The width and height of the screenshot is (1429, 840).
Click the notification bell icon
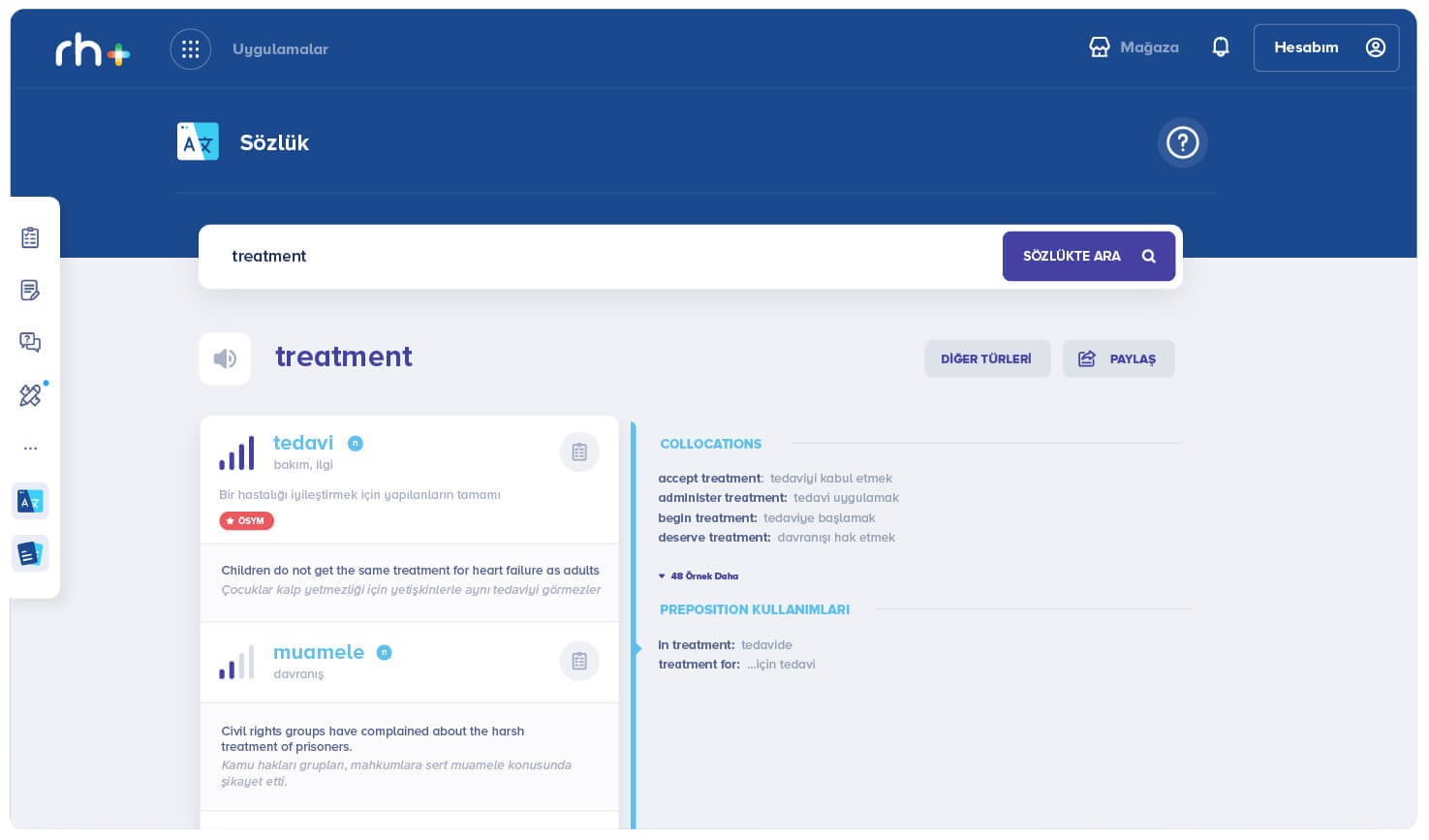pyautogui.click(x=1221, y=47)
